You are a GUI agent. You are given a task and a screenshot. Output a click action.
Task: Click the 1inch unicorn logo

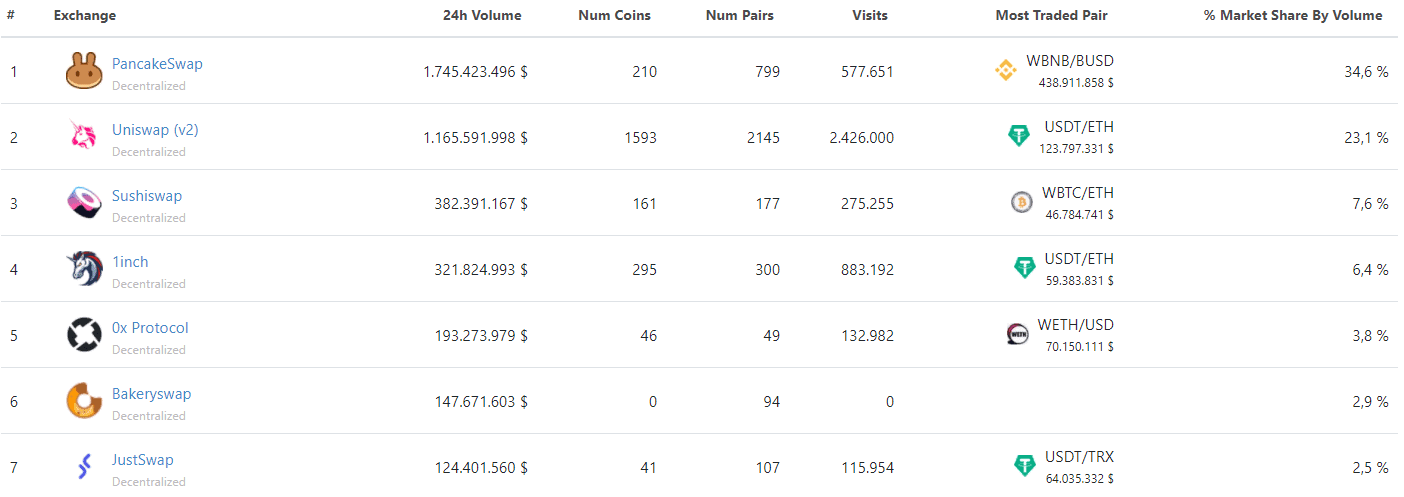(x=85, y=269)
